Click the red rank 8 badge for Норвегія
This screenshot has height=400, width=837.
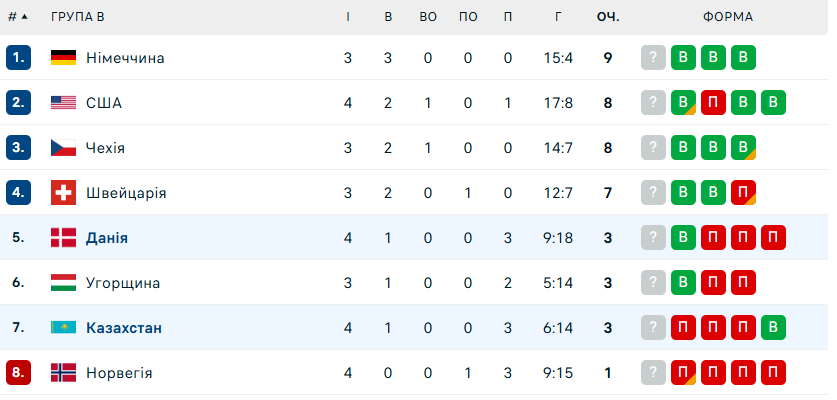[x=20, y=373]
